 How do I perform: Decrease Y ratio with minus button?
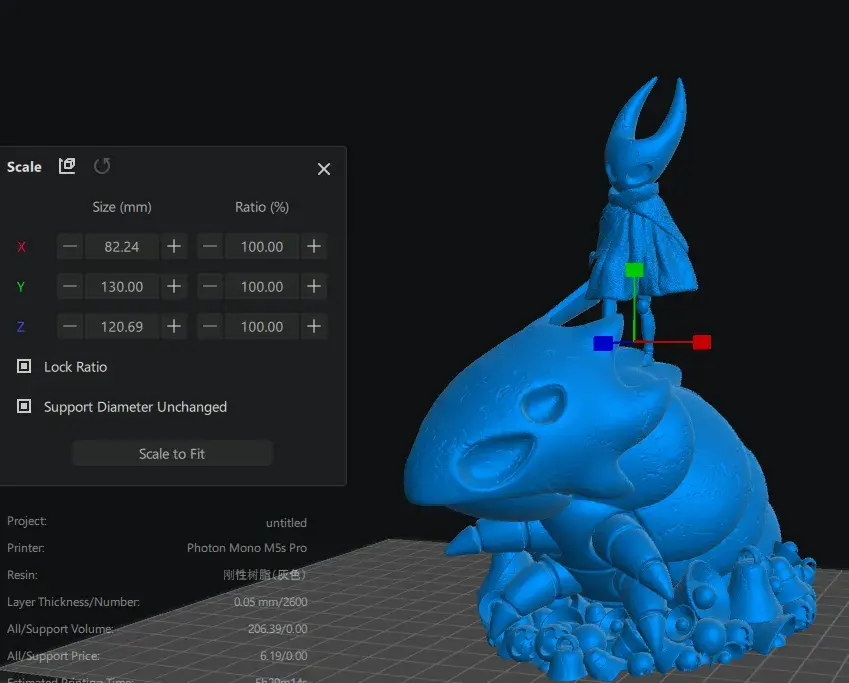pos(210,287)
